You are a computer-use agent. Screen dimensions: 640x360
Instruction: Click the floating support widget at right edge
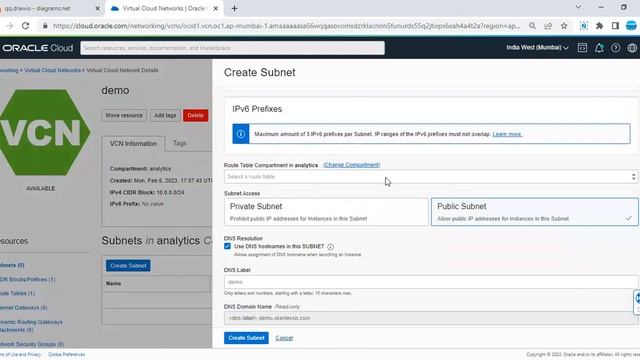pyautogui.click(x=637, y=302)
